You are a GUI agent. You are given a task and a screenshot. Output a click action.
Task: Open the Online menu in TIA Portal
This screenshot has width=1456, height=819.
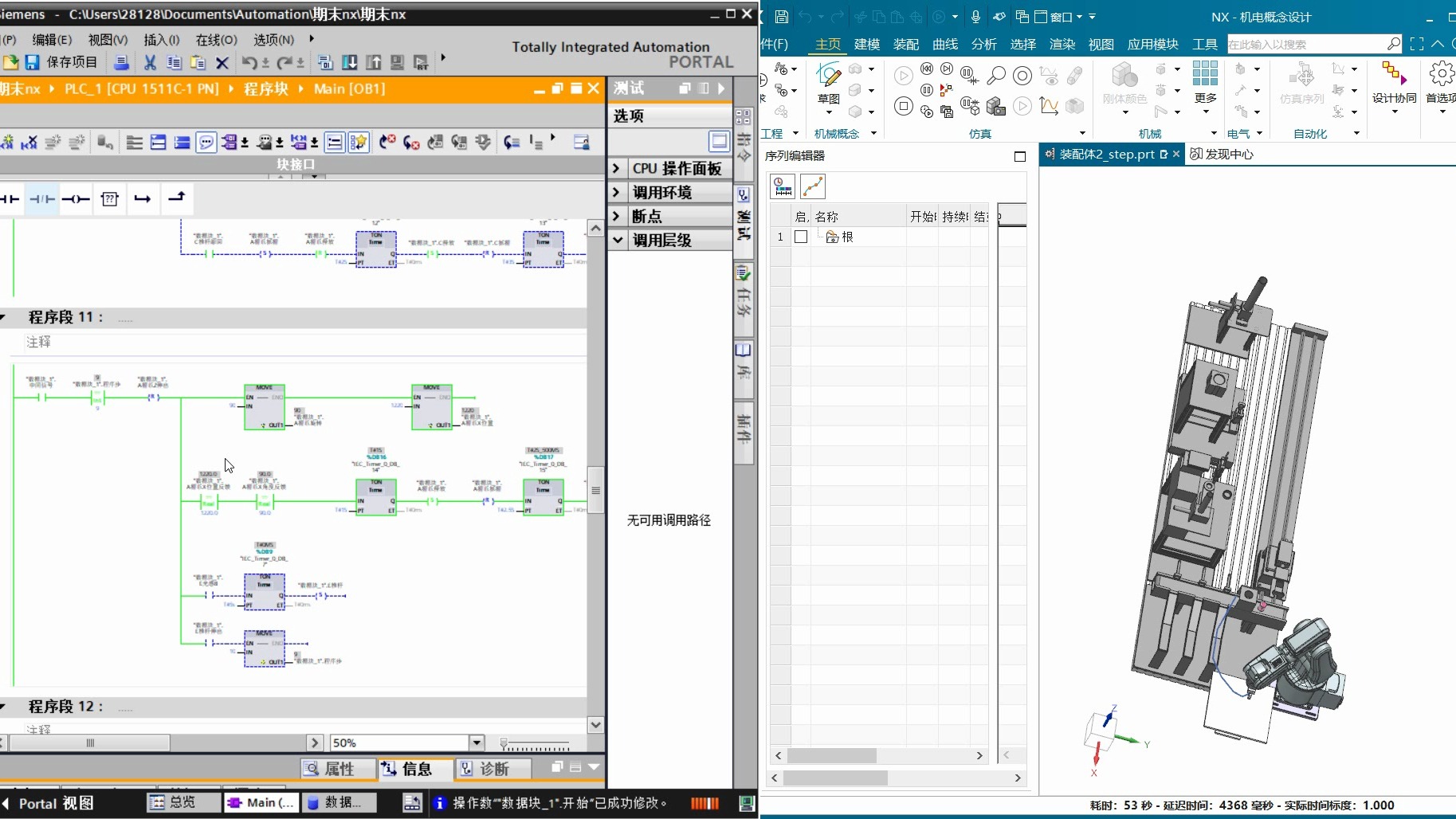click(216, 40)
